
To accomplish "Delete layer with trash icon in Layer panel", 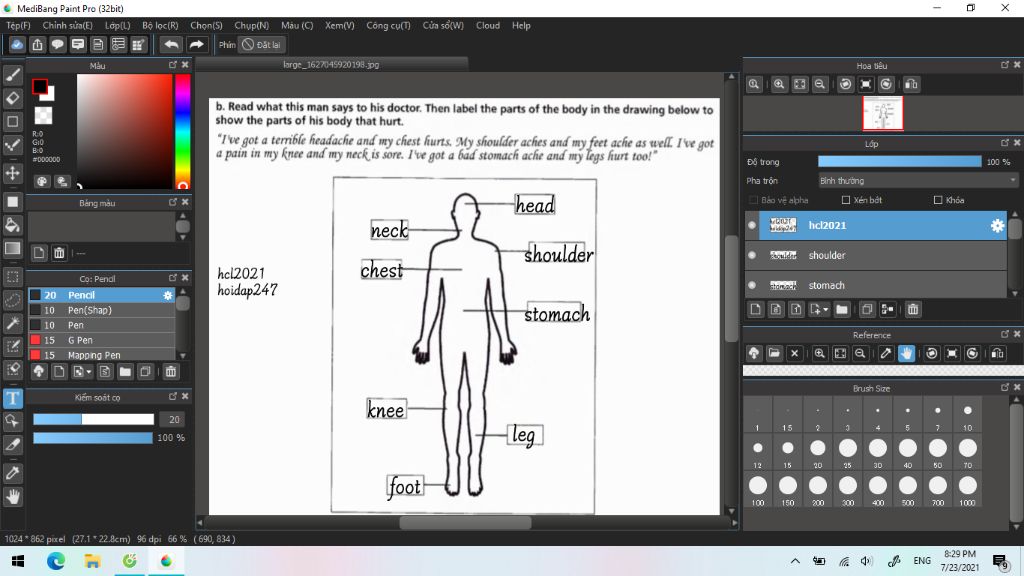I will click(913, 310).
